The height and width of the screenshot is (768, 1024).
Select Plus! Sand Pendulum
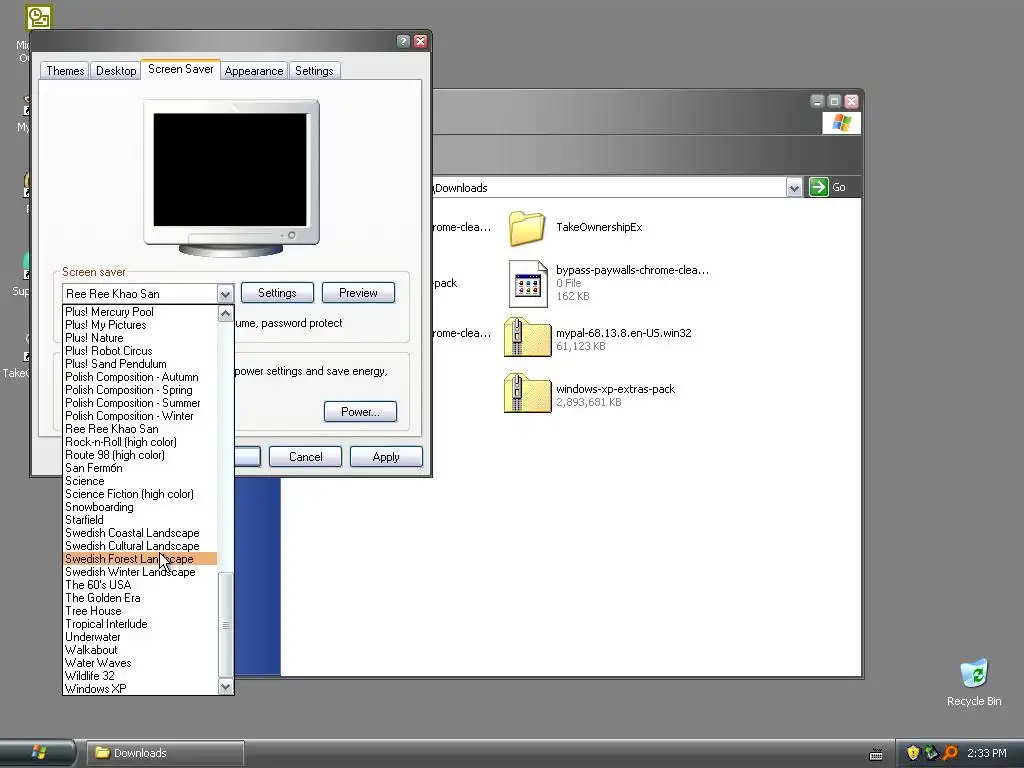(x=140, y=364)
